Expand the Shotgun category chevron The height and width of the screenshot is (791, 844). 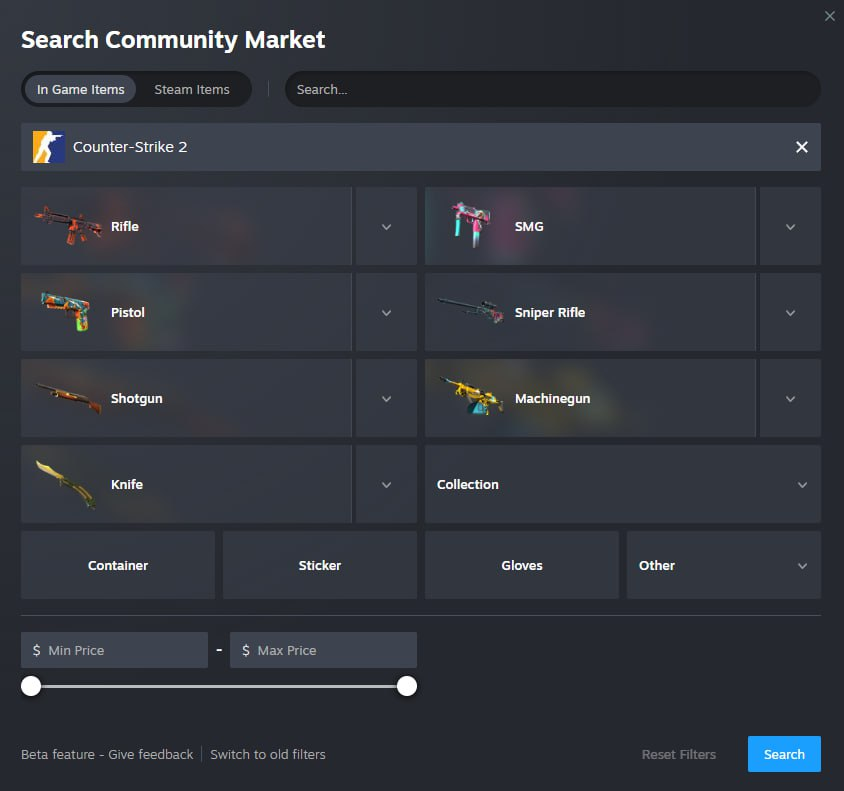pyautogui.click(x=386, y=399)
